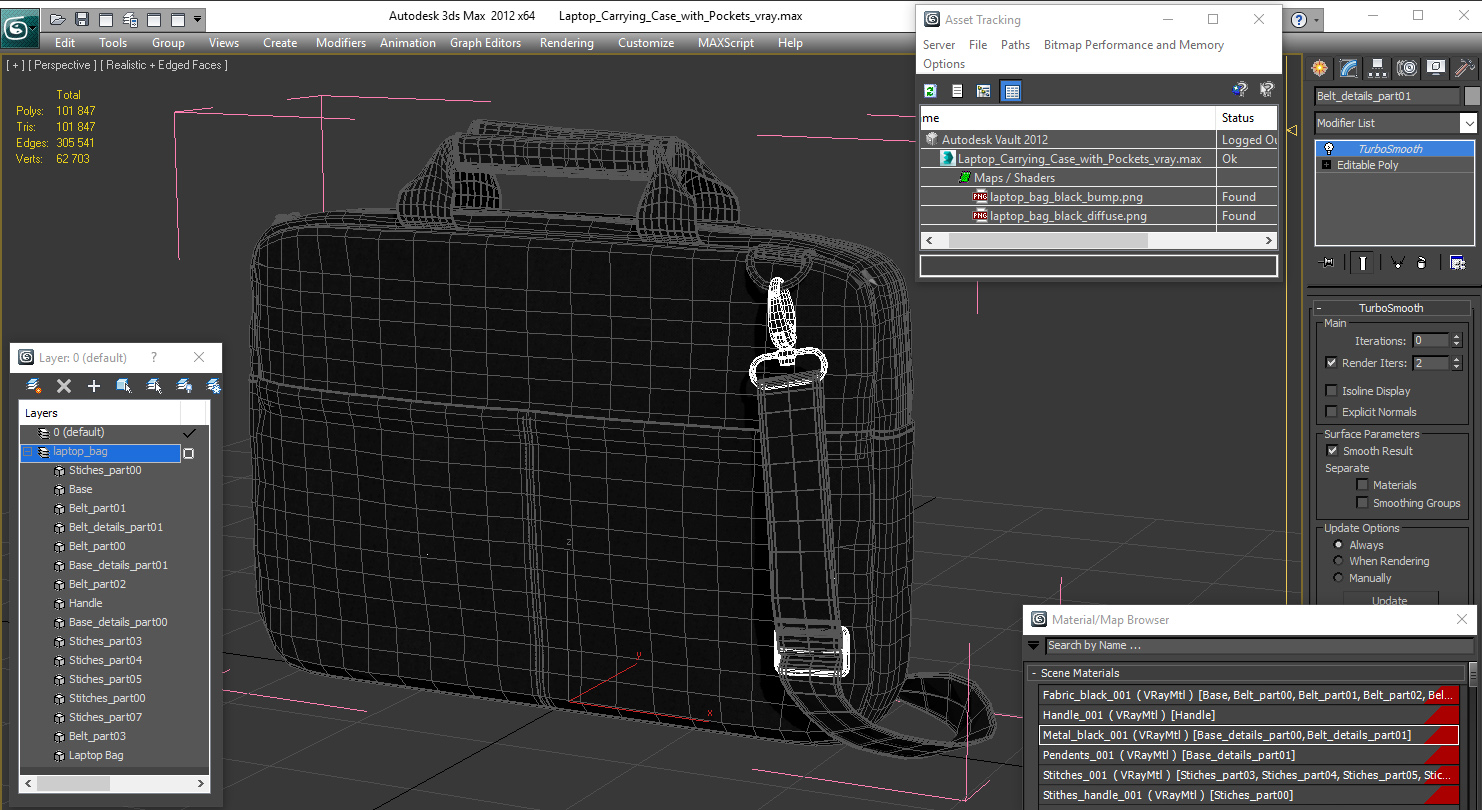Click the viewport [+] menu label
The image size is (1482, 810).
tap(15, 65)
